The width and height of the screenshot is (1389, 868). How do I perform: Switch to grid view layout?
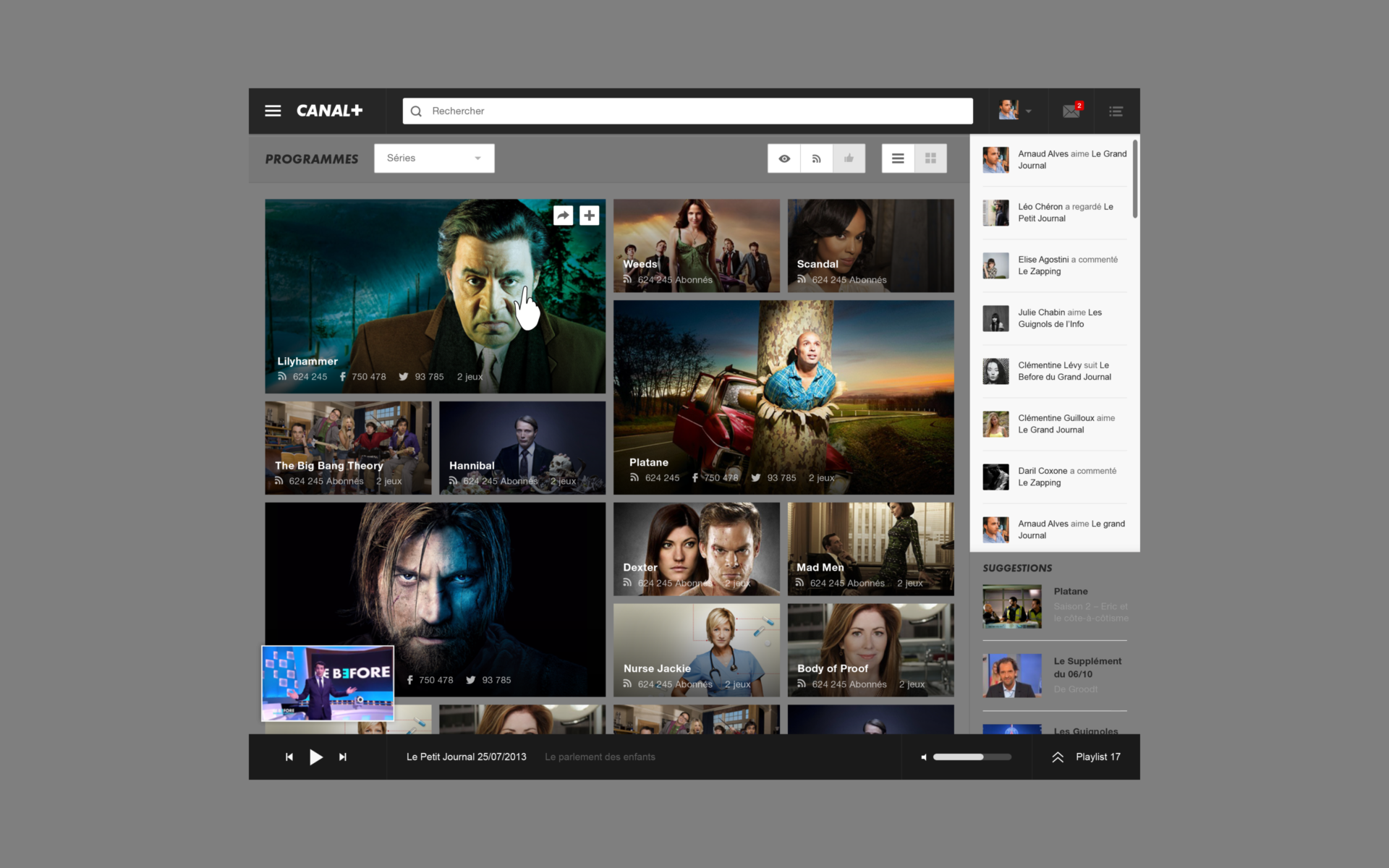pos(930,158)
